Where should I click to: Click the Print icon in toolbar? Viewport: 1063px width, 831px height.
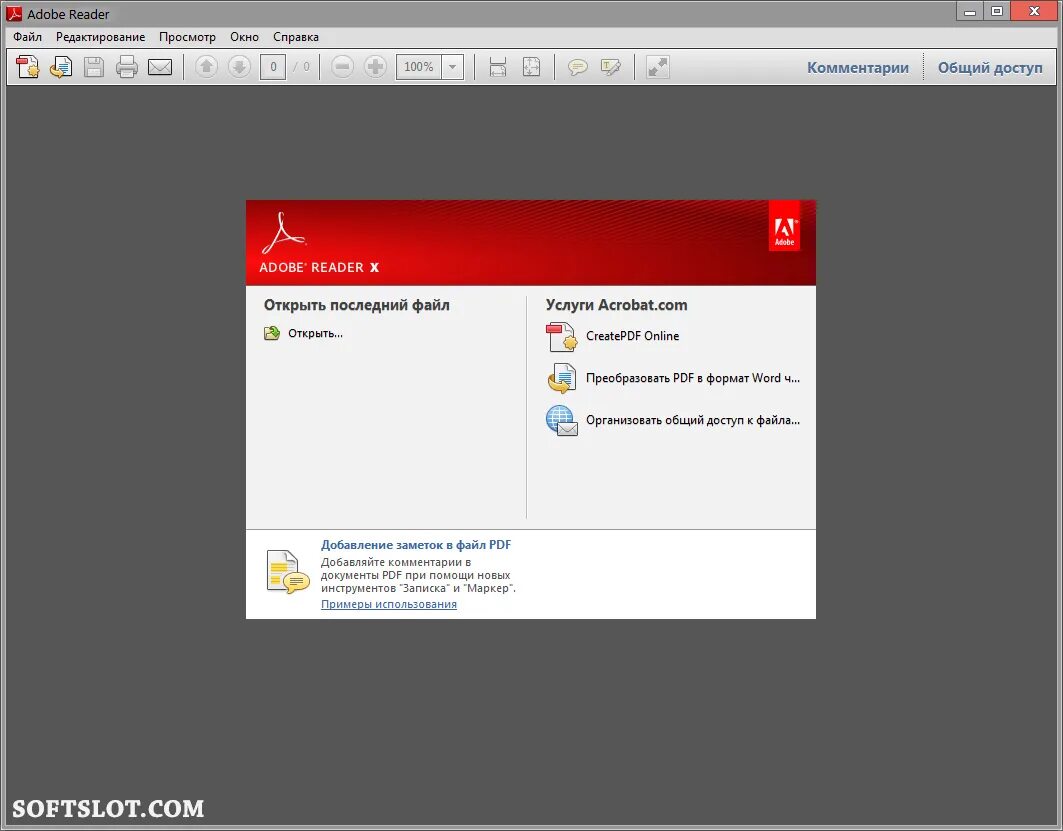(x=127, y=66)
